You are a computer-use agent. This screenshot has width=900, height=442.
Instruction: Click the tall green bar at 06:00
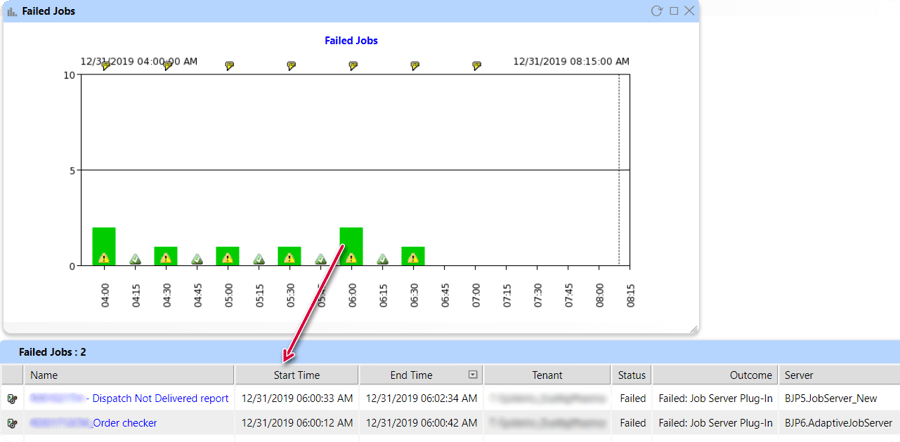[x=351, y=246]
